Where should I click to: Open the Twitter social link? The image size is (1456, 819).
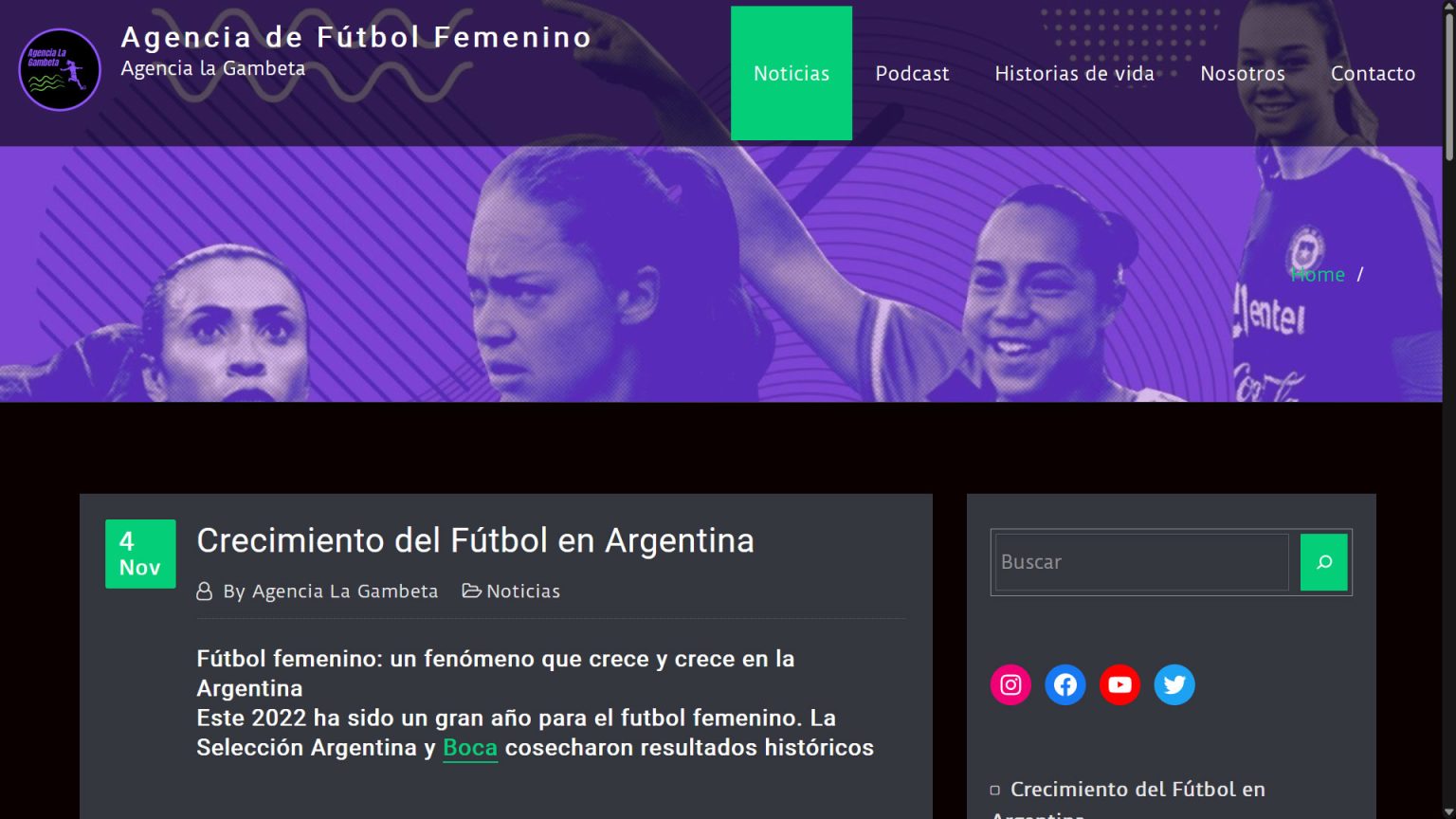(x=1174, y=684)
